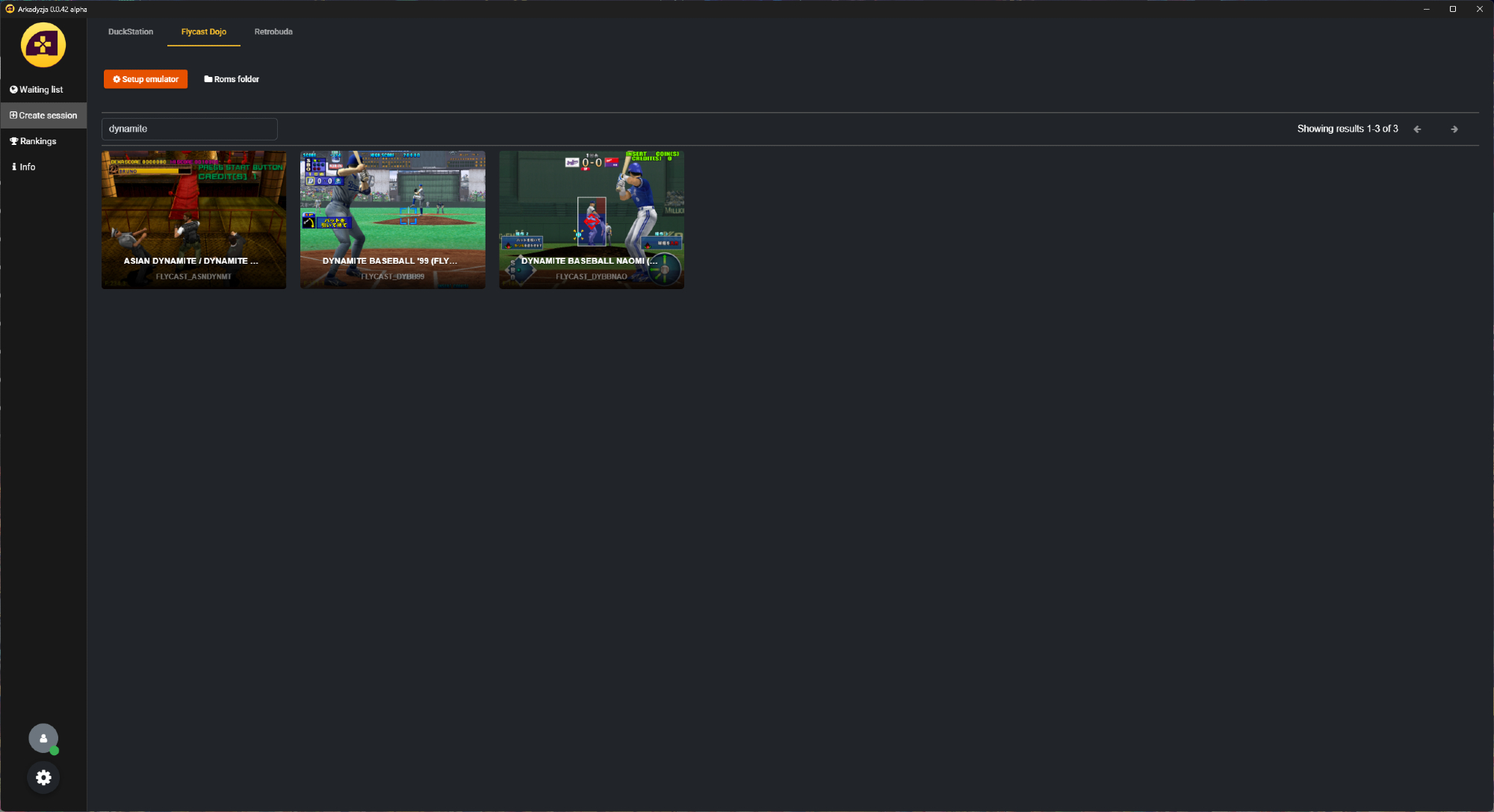
Task: Select Dynamite Baseball '99 thumbnail
Action: [393, 220]
